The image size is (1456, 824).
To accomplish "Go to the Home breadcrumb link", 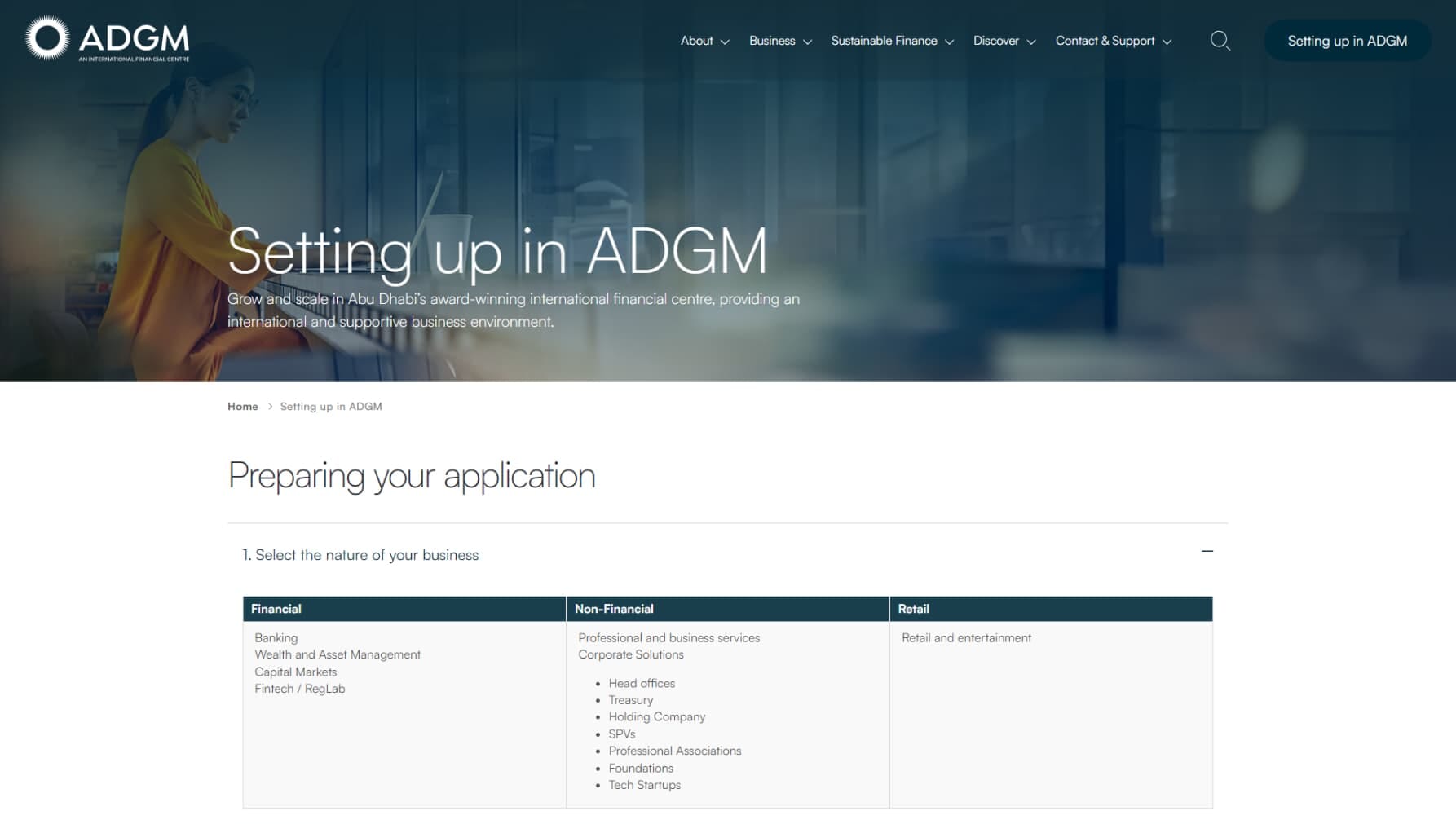I will point(242,407).
